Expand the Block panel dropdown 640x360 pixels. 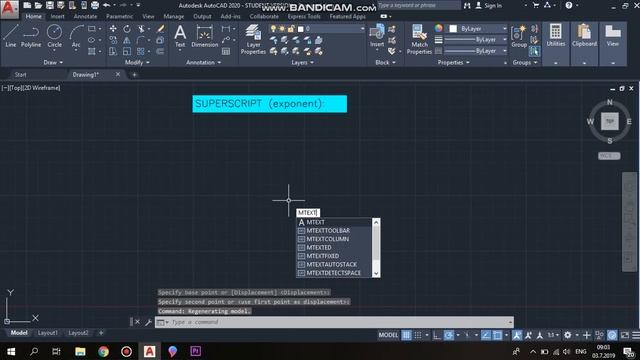coord(385,62)
